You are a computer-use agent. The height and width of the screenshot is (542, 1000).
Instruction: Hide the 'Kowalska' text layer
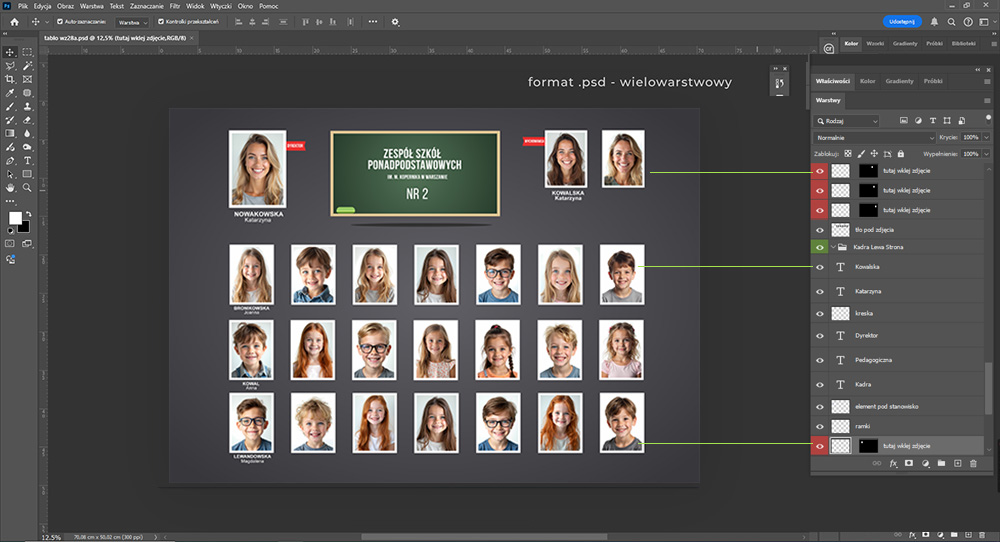coord(820,267)
